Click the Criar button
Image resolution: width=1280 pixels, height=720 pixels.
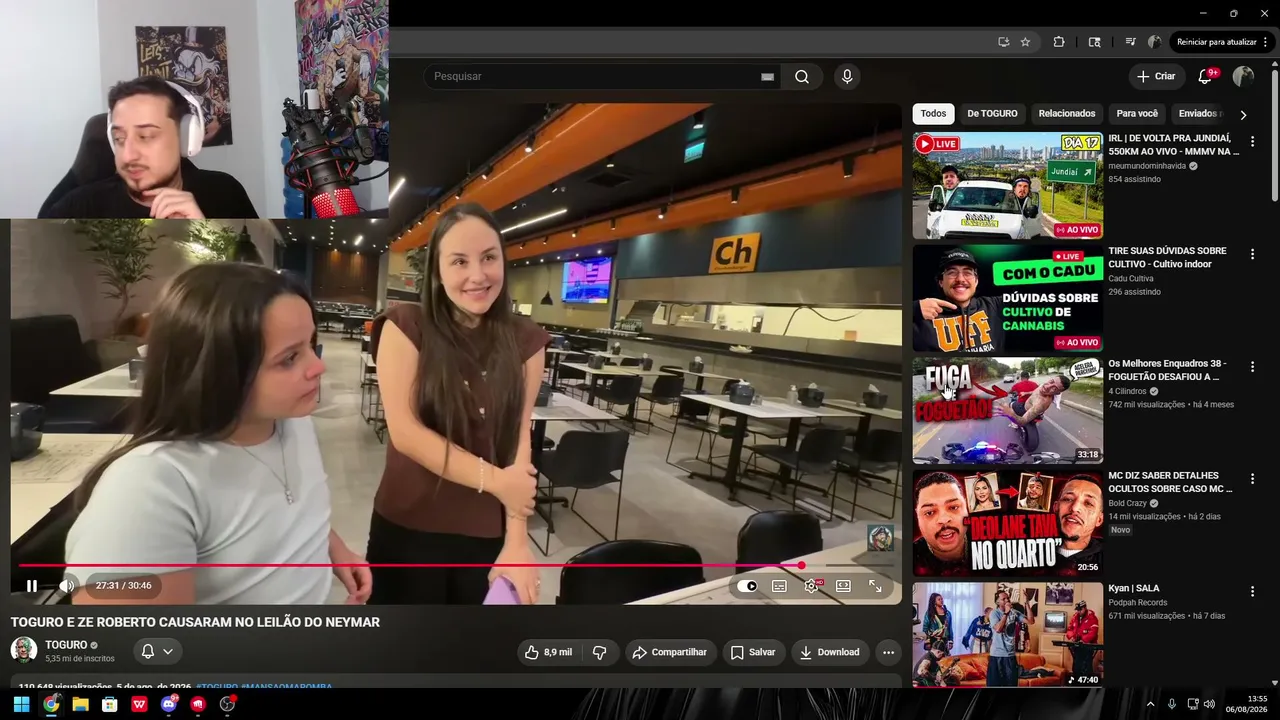pyautogui.click(x=1156, y=77)
